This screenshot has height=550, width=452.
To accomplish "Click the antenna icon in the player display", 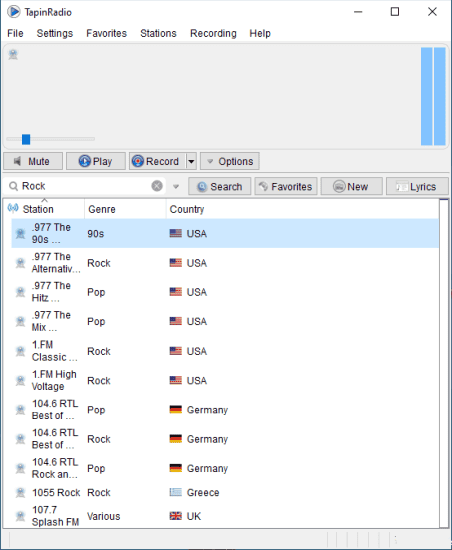I will [x=13, y=54].
